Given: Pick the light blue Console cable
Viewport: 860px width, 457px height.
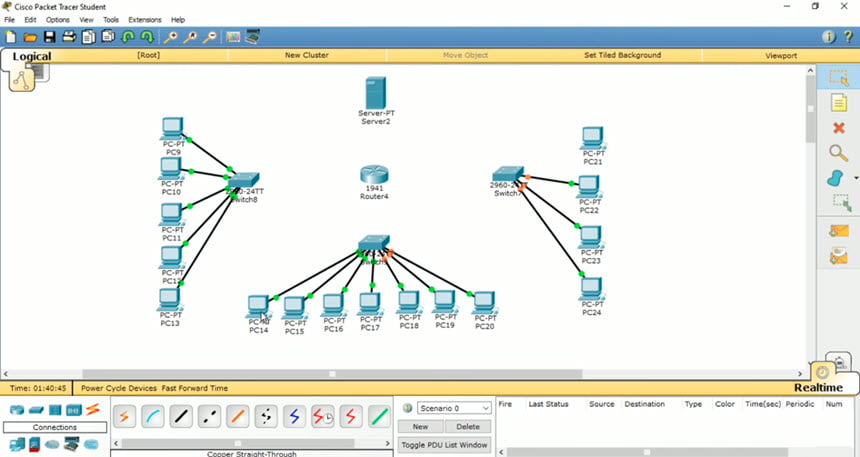Looking at the screenshot, I should click(153, 417).
